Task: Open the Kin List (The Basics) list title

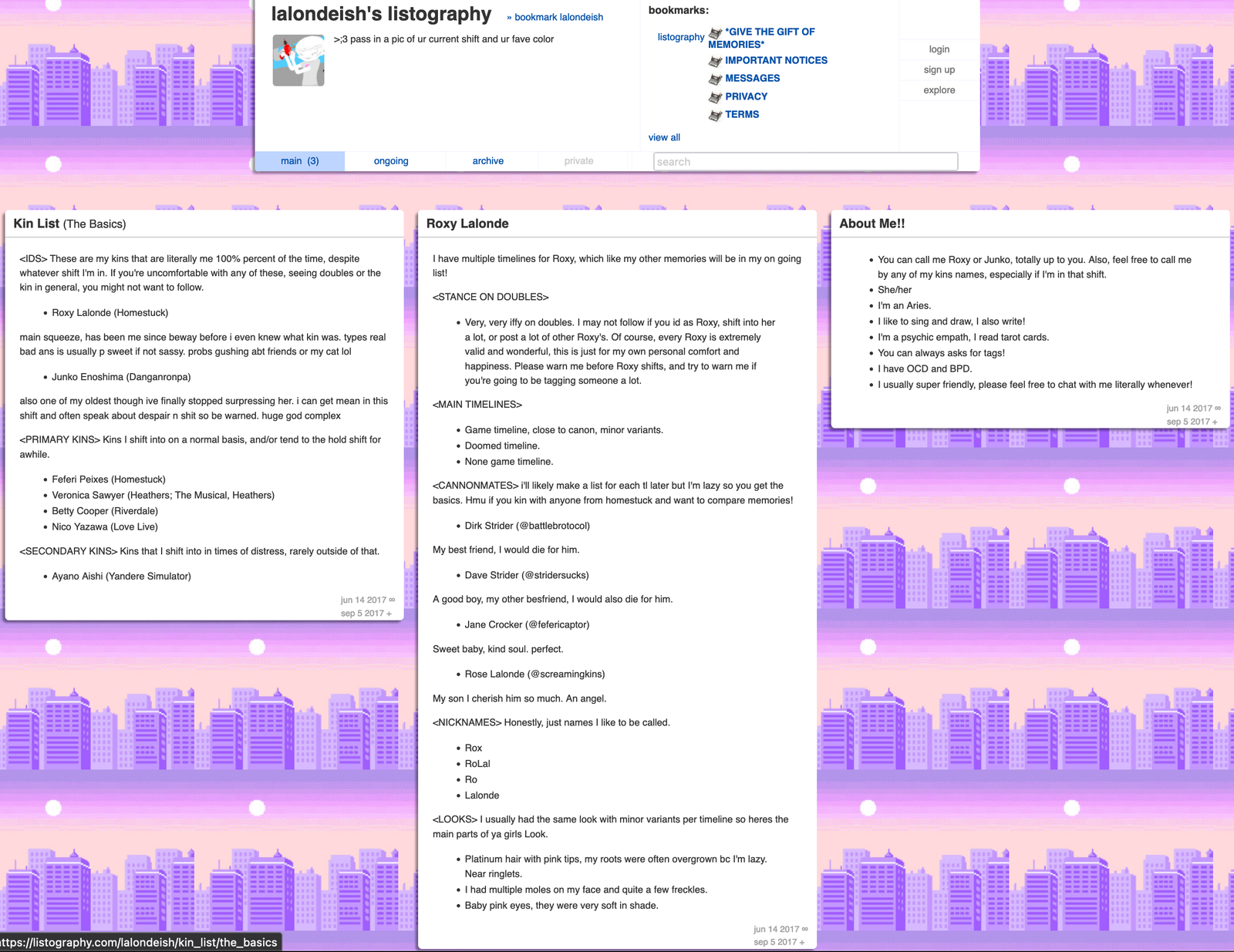Action: (69, 224)
